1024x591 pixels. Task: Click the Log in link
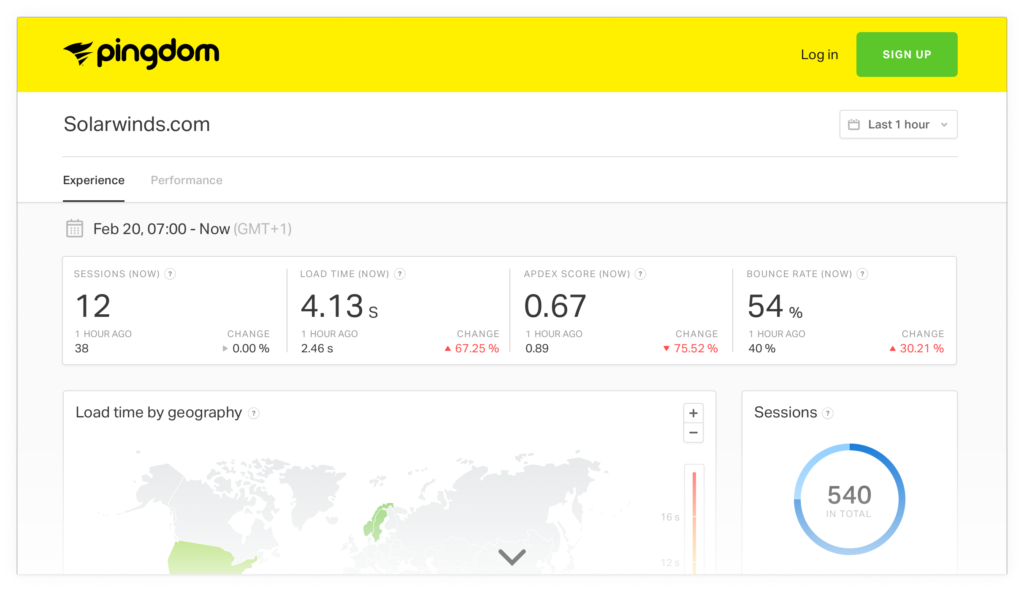click(819, 55)
